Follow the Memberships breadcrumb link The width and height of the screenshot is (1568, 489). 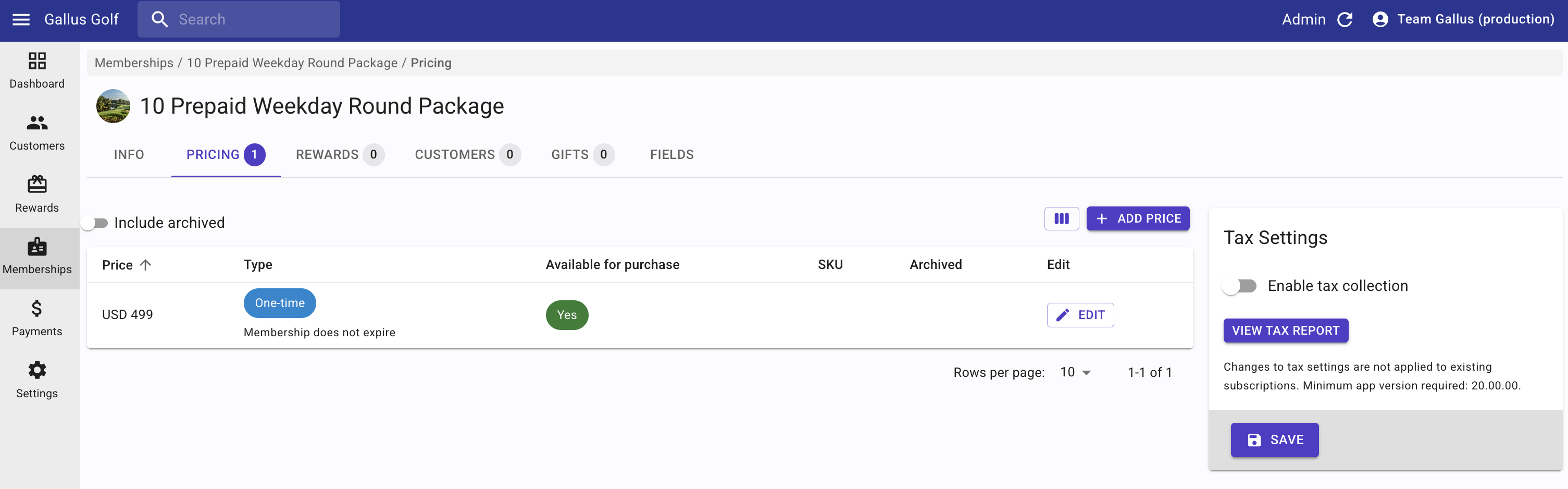[x=134, y=63]
